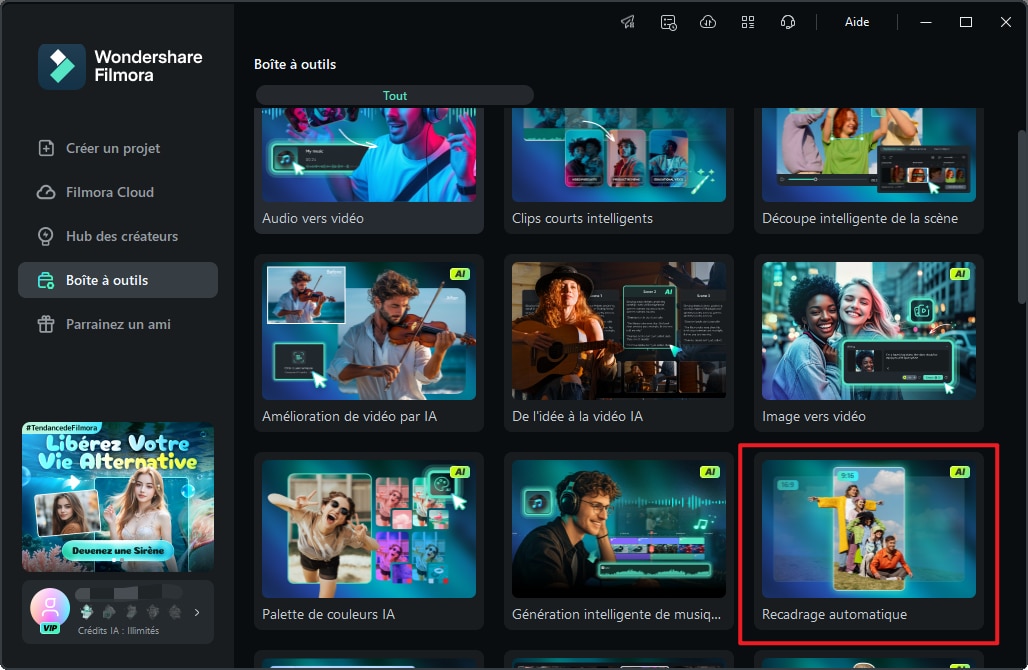Click the VIP user avatar

pyautogui.click(x=50, y=610)
